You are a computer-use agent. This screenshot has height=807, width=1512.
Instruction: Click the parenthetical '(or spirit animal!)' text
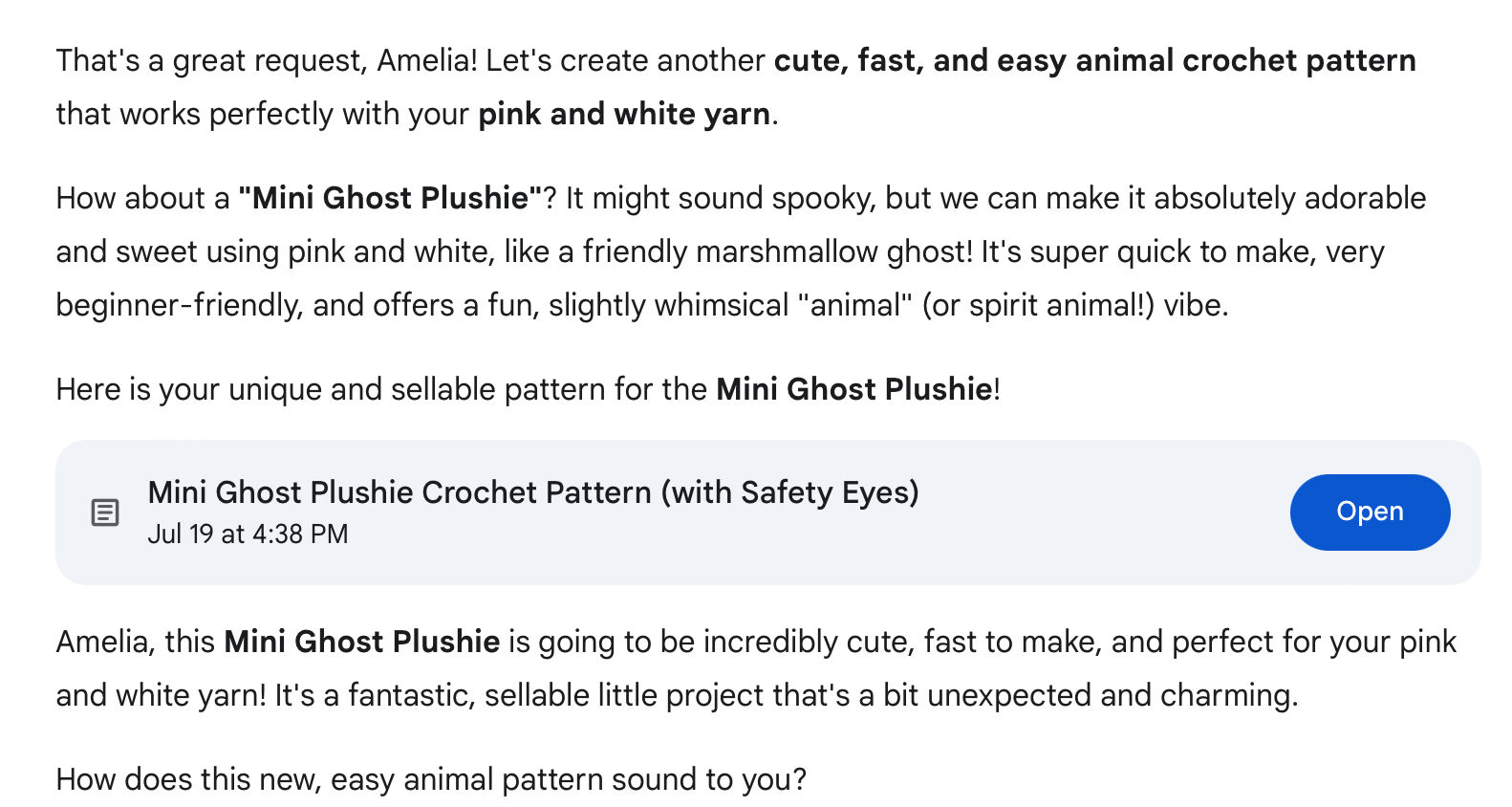coord(1038,305)
